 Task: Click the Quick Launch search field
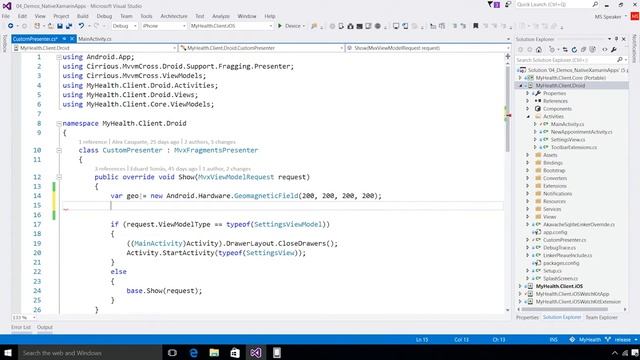(558, 4)
